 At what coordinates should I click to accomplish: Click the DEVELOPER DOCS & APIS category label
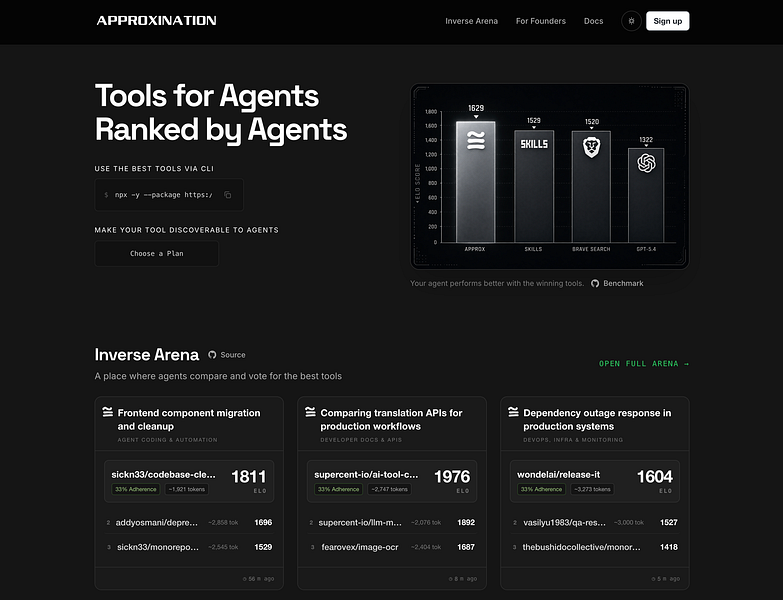tap(361, 440)
